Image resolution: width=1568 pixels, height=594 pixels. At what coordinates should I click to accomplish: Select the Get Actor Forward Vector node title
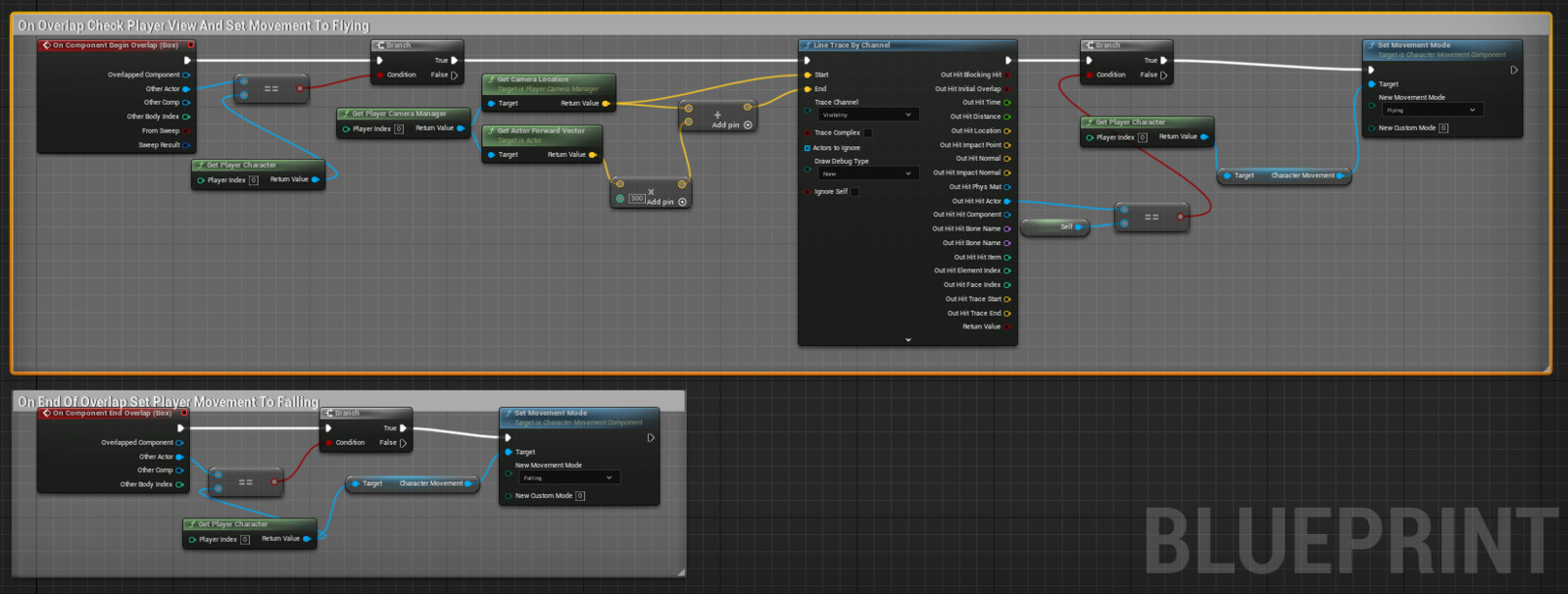point(541,130)
